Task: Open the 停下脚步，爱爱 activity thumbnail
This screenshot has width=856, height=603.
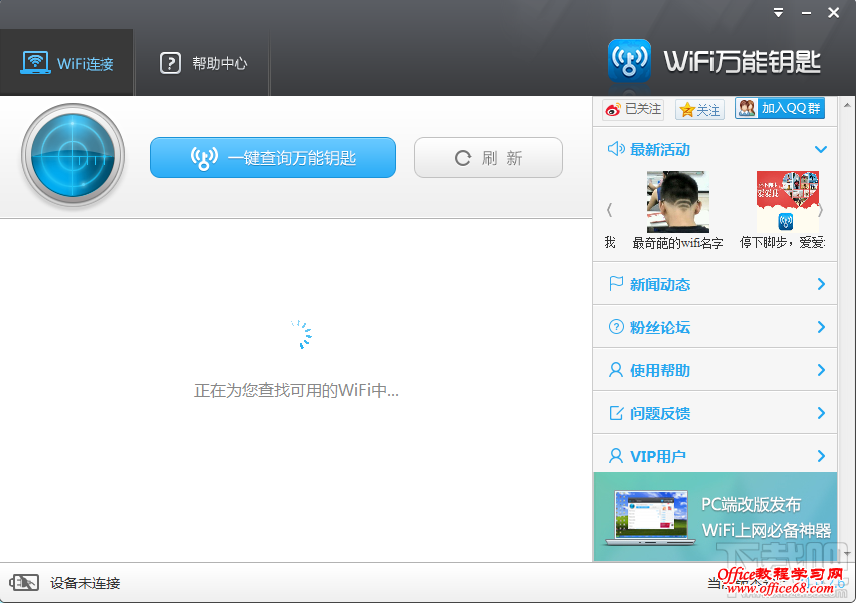Action: [x=789, y=200]
